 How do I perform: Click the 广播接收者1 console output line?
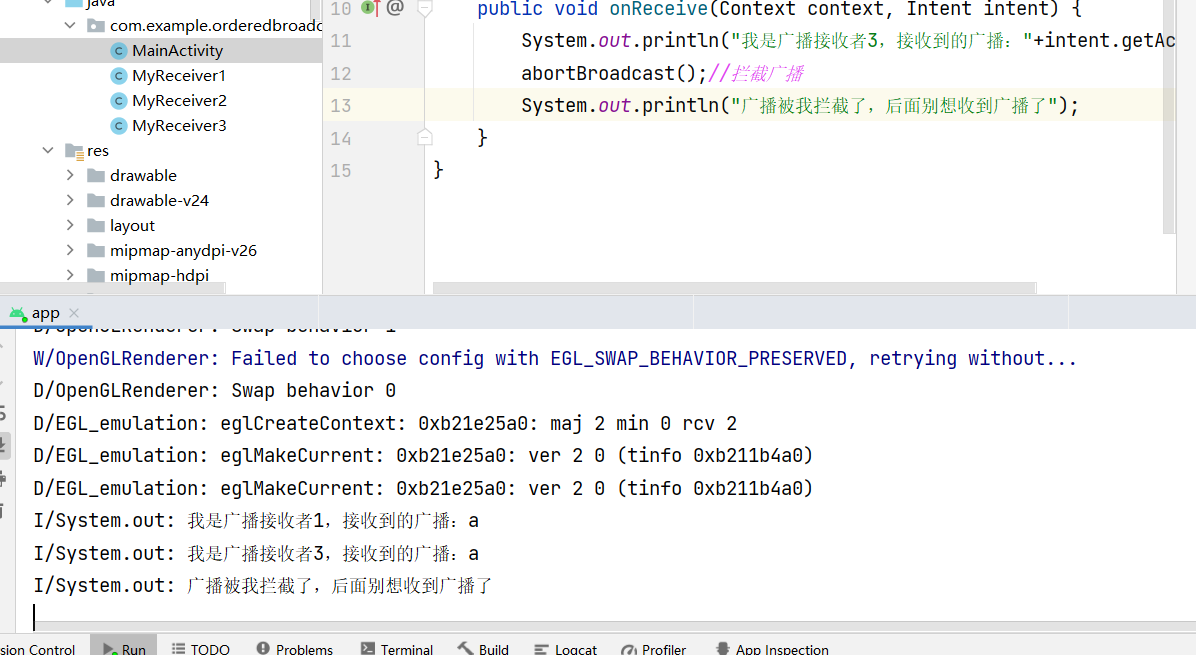pos(256,521)
